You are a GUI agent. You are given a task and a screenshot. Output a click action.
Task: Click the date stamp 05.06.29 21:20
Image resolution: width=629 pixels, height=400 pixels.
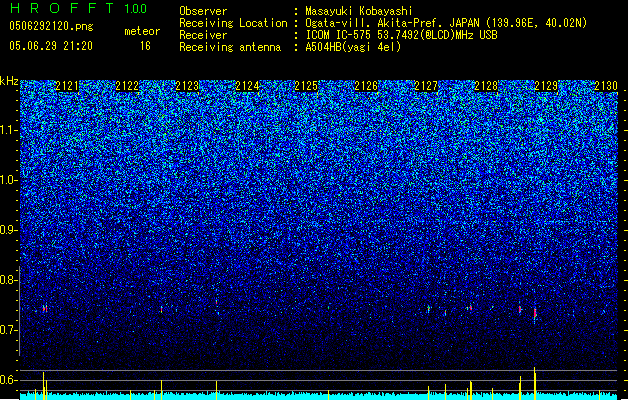[x=51, y=46]
